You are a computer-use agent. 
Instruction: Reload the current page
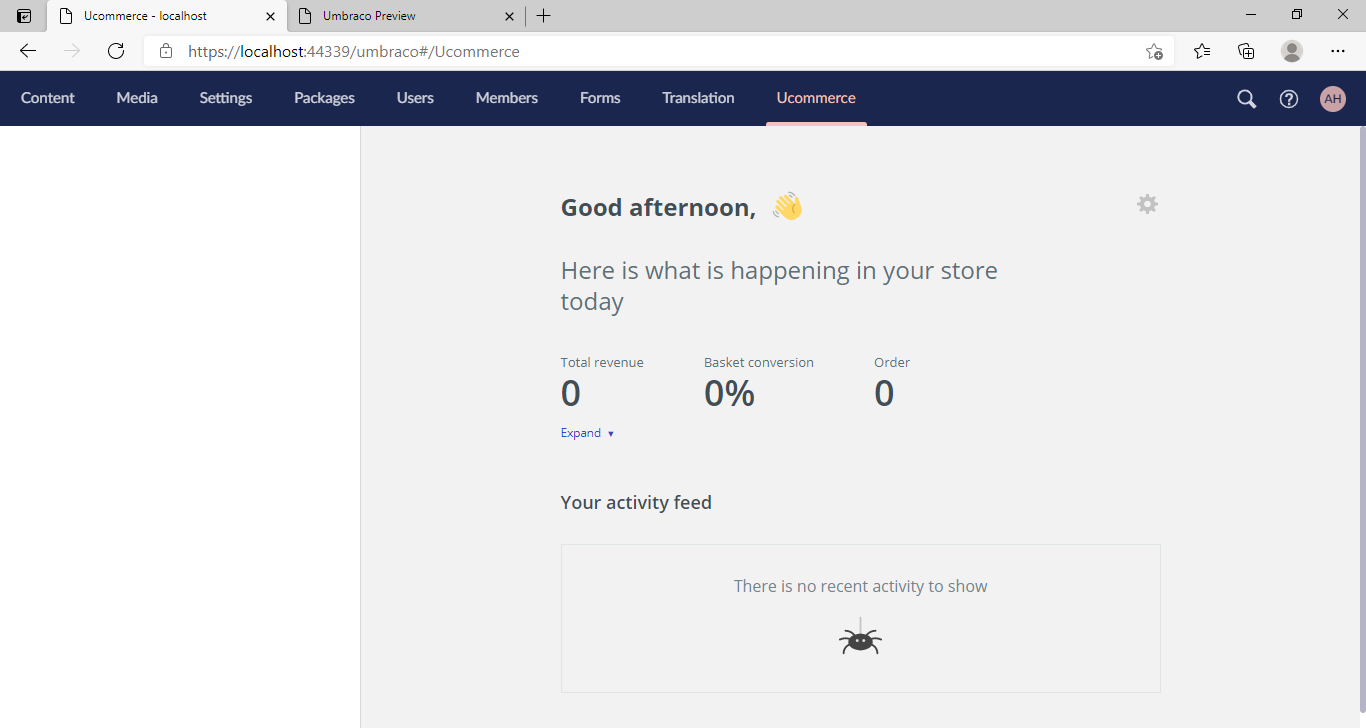coord(116,51)
